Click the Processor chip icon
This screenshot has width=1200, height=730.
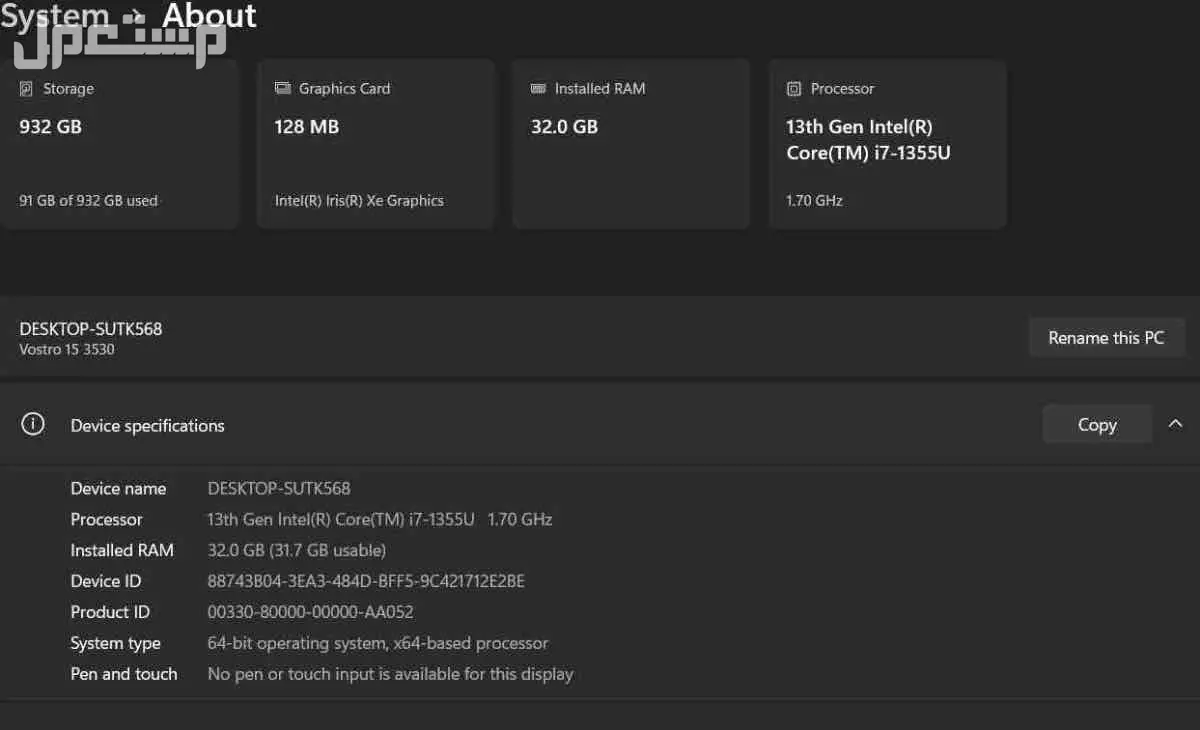pyautogui.click(x=795, y=88)
